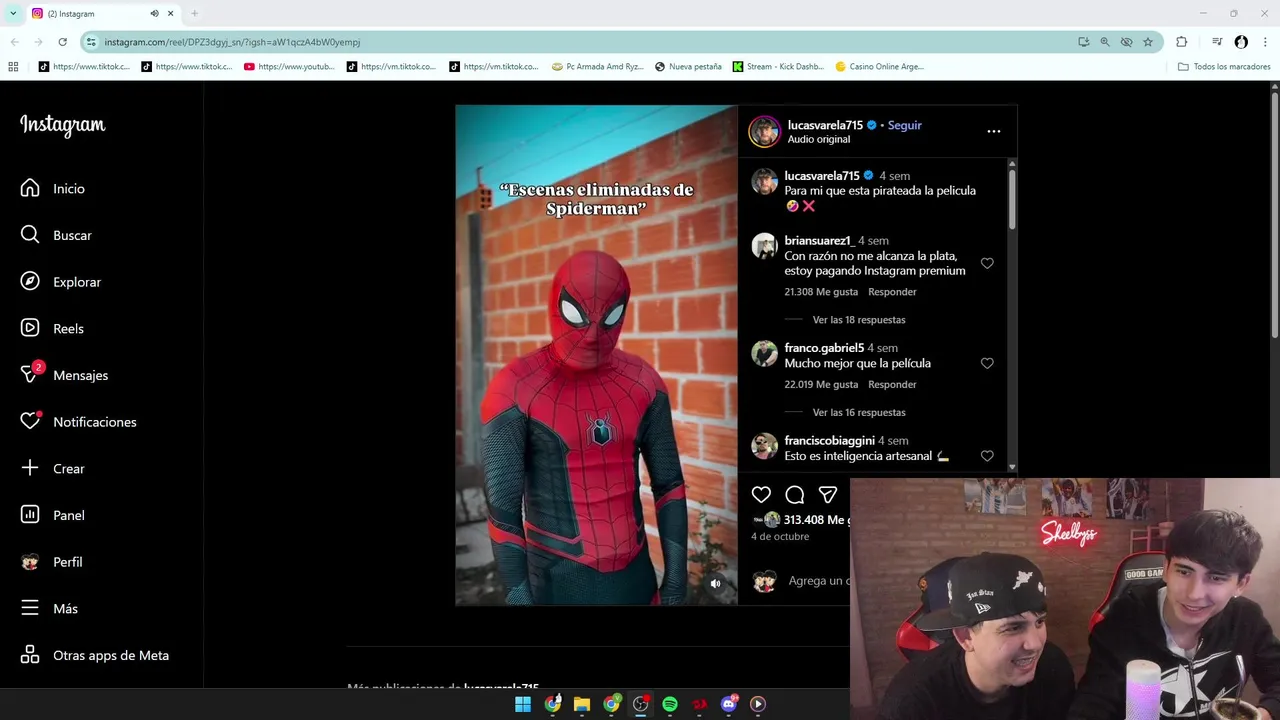The height and width of the screenshot is (720, 1280).
Task: Click the address bar URL
Action: (x=232, y=42)
